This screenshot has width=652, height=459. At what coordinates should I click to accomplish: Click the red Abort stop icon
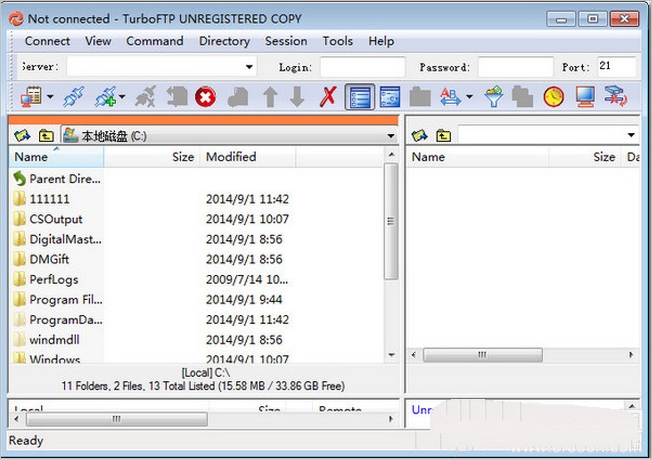click(x=205, y=97)
